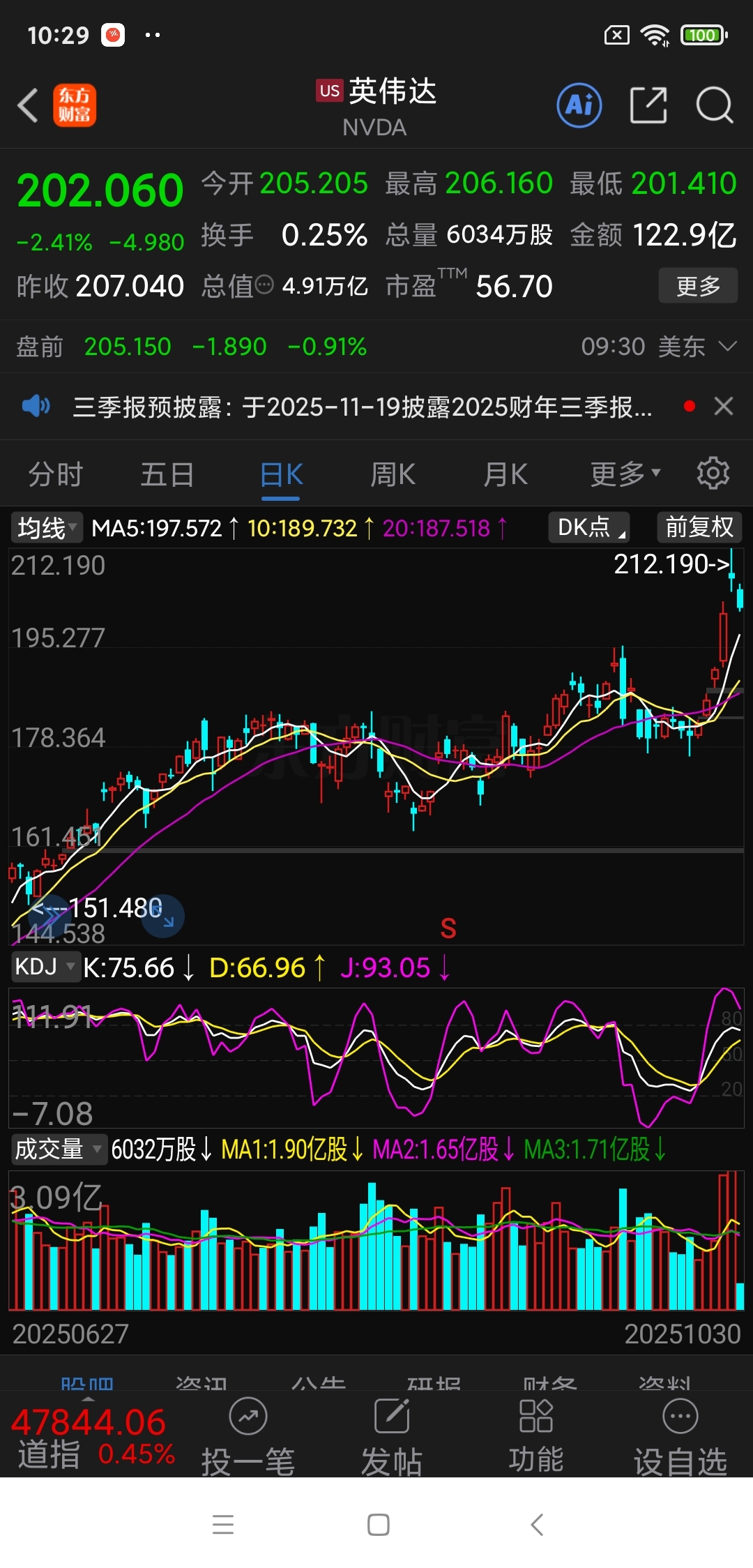The height and width of the screenshot is (1568, 753).
Task: Tap the K:75.66 KDJ value
Action: click(129, 967)
